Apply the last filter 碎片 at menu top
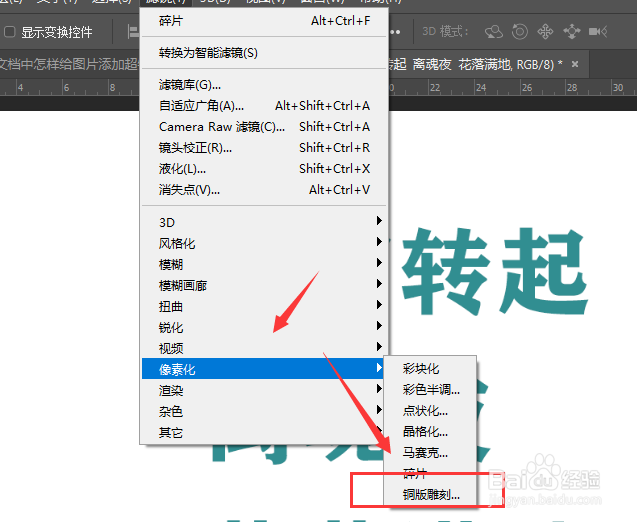 (264, 21)
